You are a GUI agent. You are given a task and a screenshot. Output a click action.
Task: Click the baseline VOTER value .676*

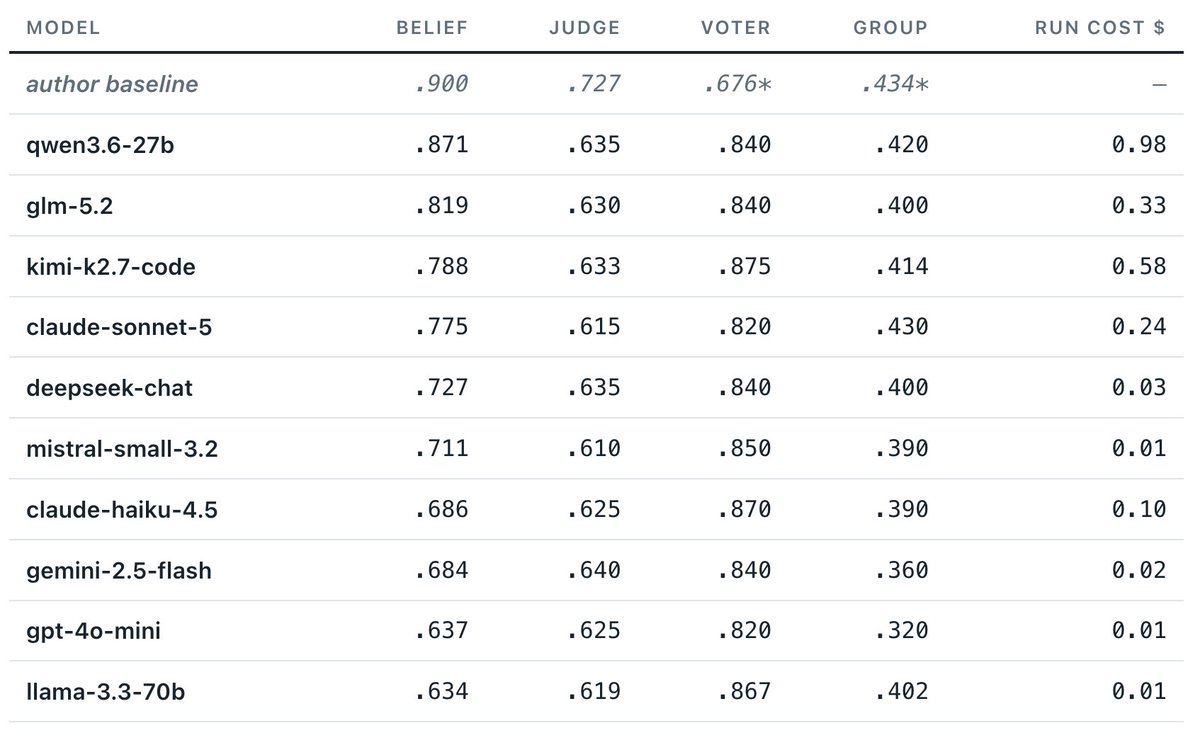point(736,84)
